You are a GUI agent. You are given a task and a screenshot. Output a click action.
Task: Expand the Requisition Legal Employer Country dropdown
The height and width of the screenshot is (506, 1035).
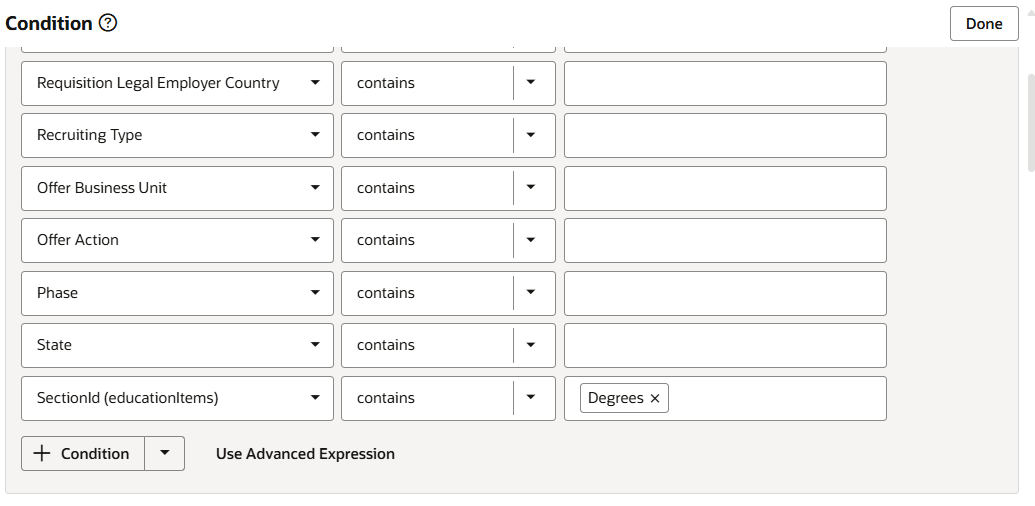coord(315,83)
